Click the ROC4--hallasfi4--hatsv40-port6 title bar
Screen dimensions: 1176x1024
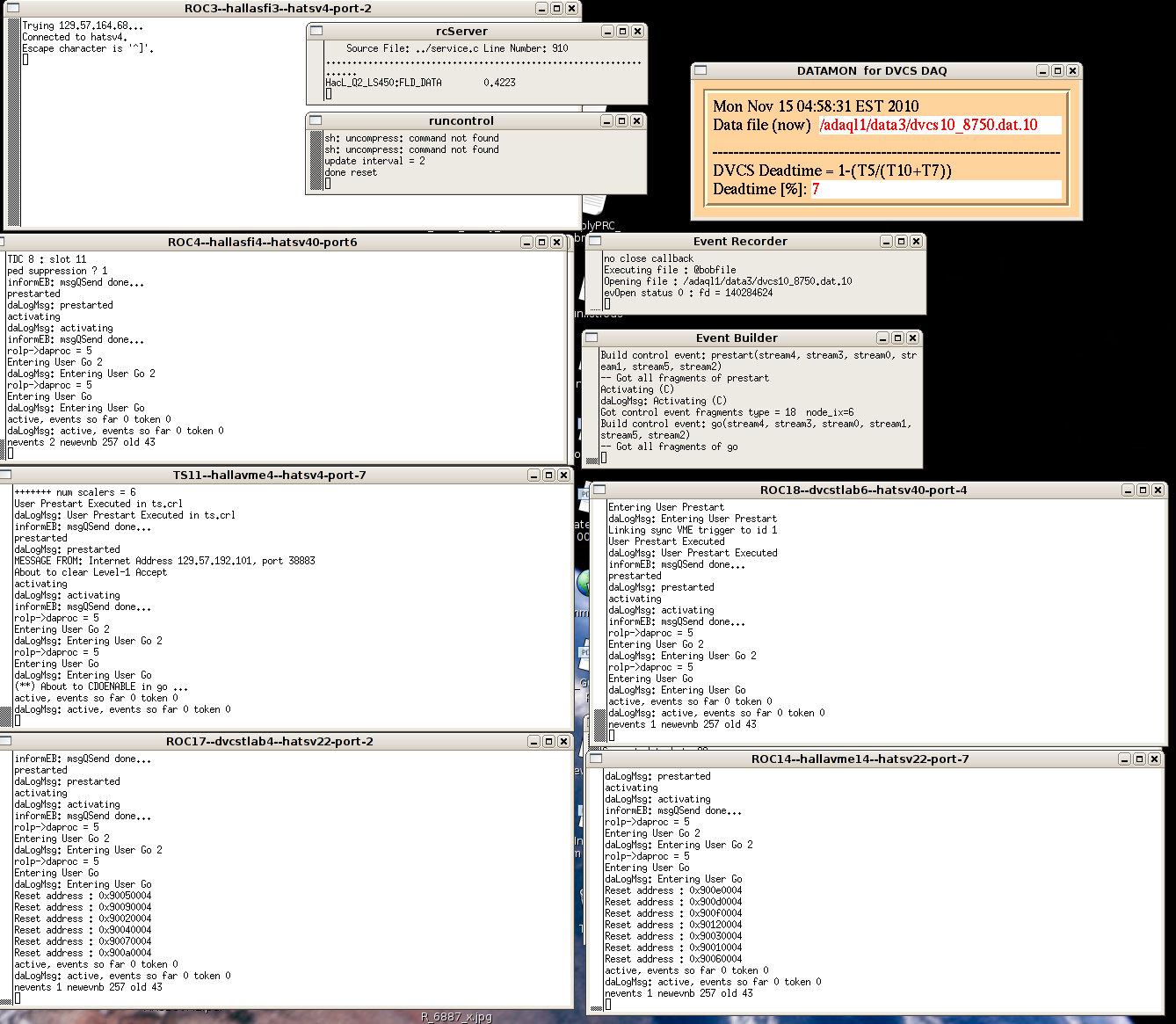click(262, 242)
